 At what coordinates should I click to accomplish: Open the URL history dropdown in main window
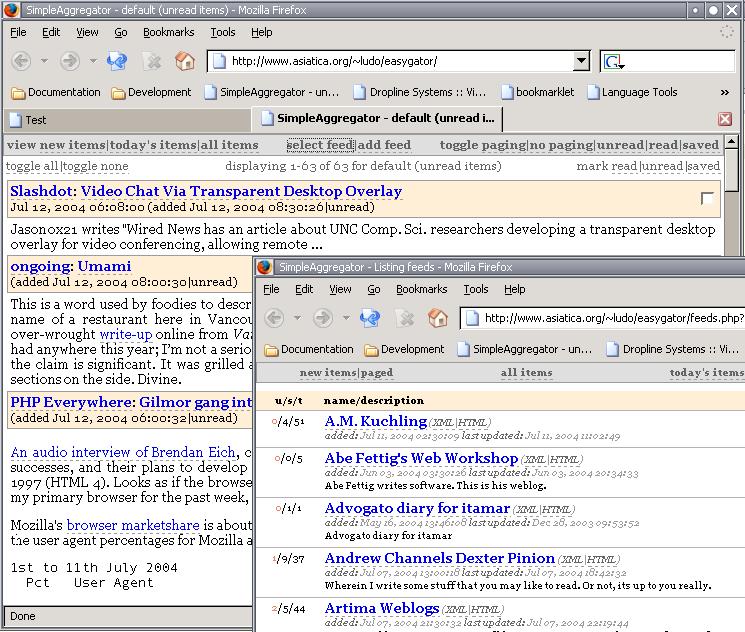point(581,61)
